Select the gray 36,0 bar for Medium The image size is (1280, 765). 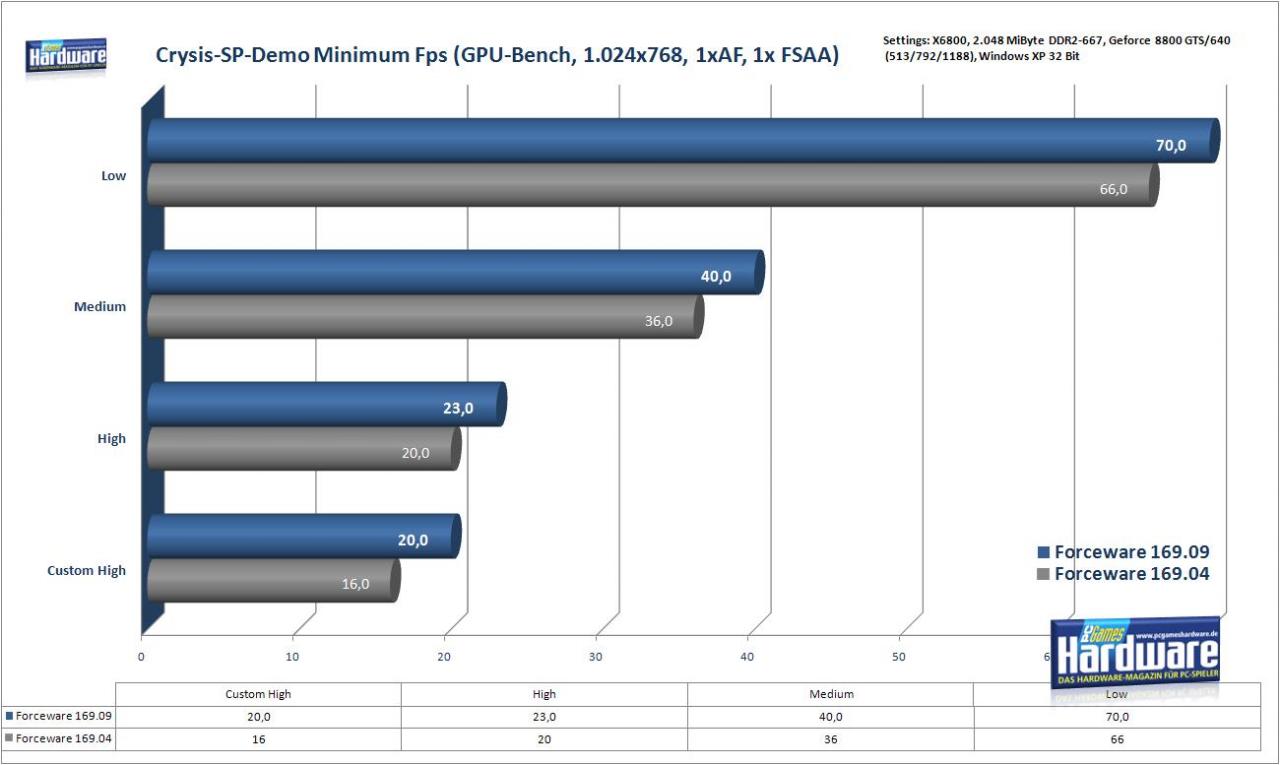click(x=425, y=316)
